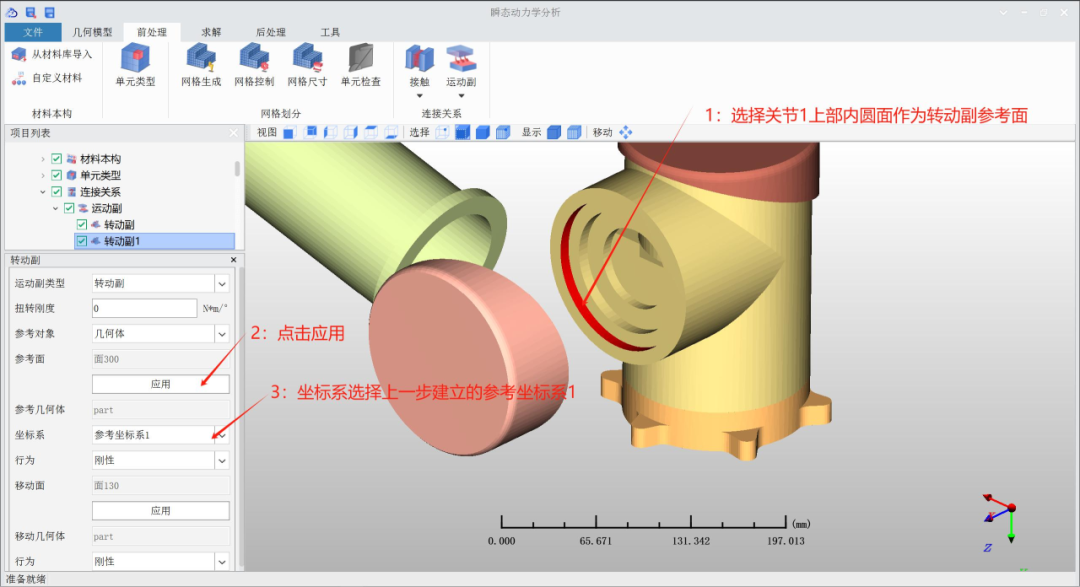1080x587 pixels.
Task: Switch to top view cube icon
Action: point(371,132)
